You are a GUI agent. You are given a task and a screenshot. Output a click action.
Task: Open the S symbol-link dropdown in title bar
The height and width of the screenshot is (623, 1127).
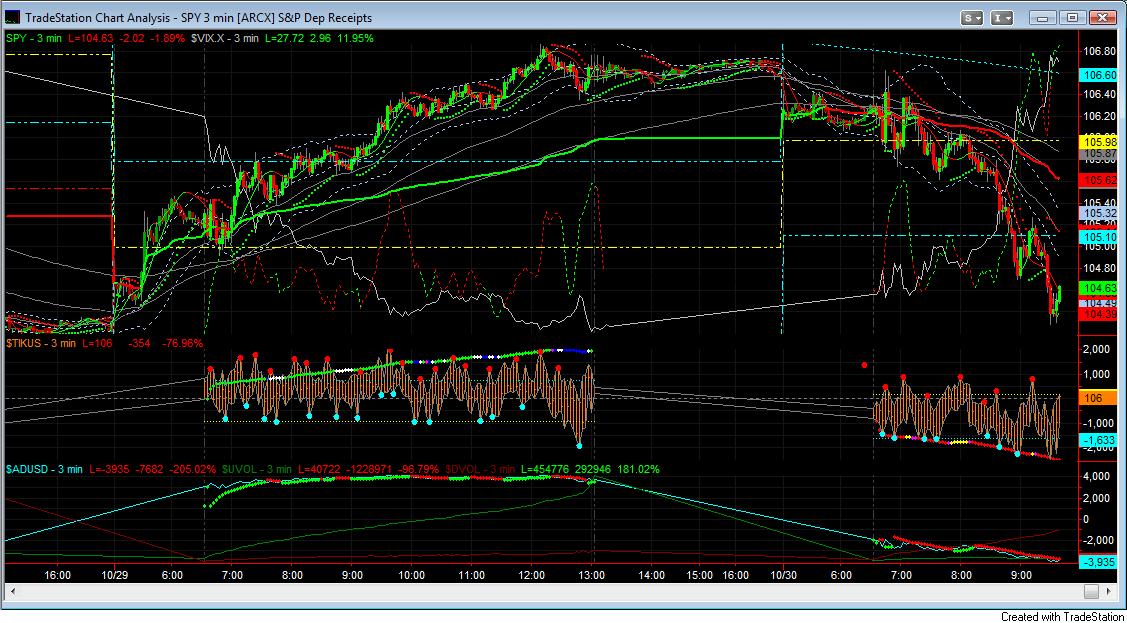pyautogui.click(x=972, y=17)
